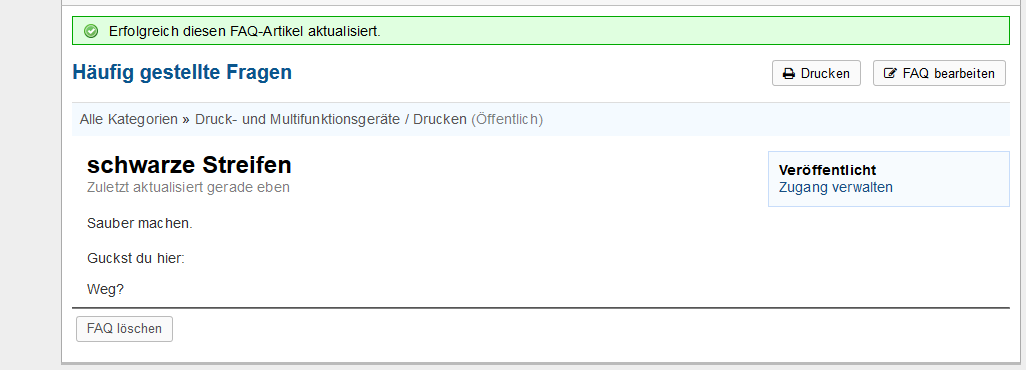Click the Zuletzt aktualisiert gerade eben timestamp

tap(188, 187)
